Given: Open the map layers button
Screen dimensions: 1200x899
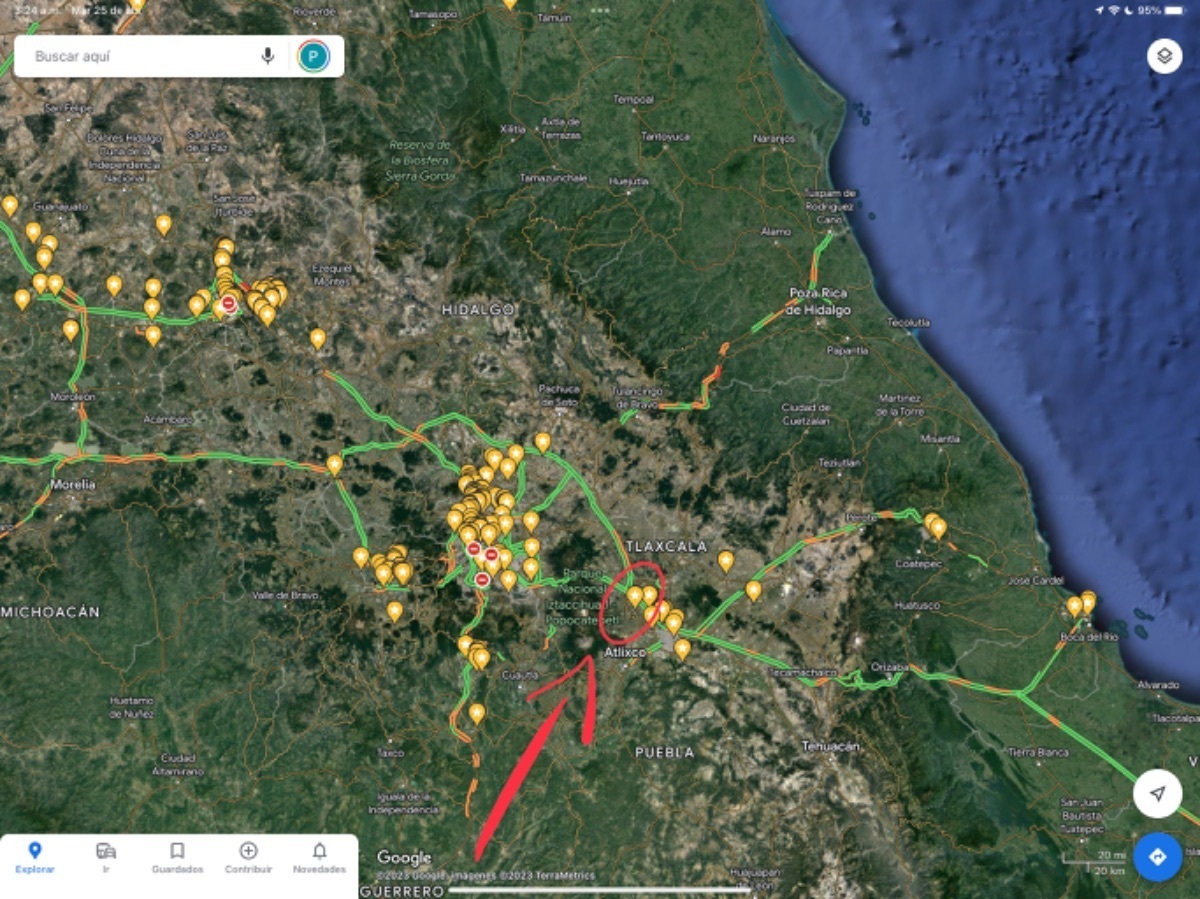Looking at the screenshot, I should (x=1164, y=56).
